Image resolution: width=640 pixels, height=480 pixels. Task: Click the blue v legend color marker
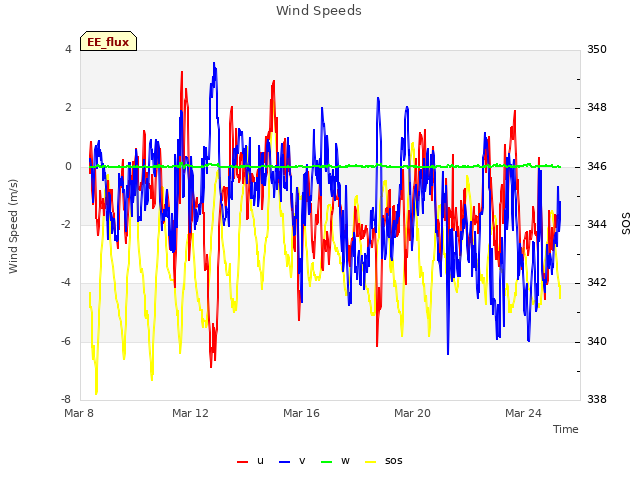pos(284,462)
